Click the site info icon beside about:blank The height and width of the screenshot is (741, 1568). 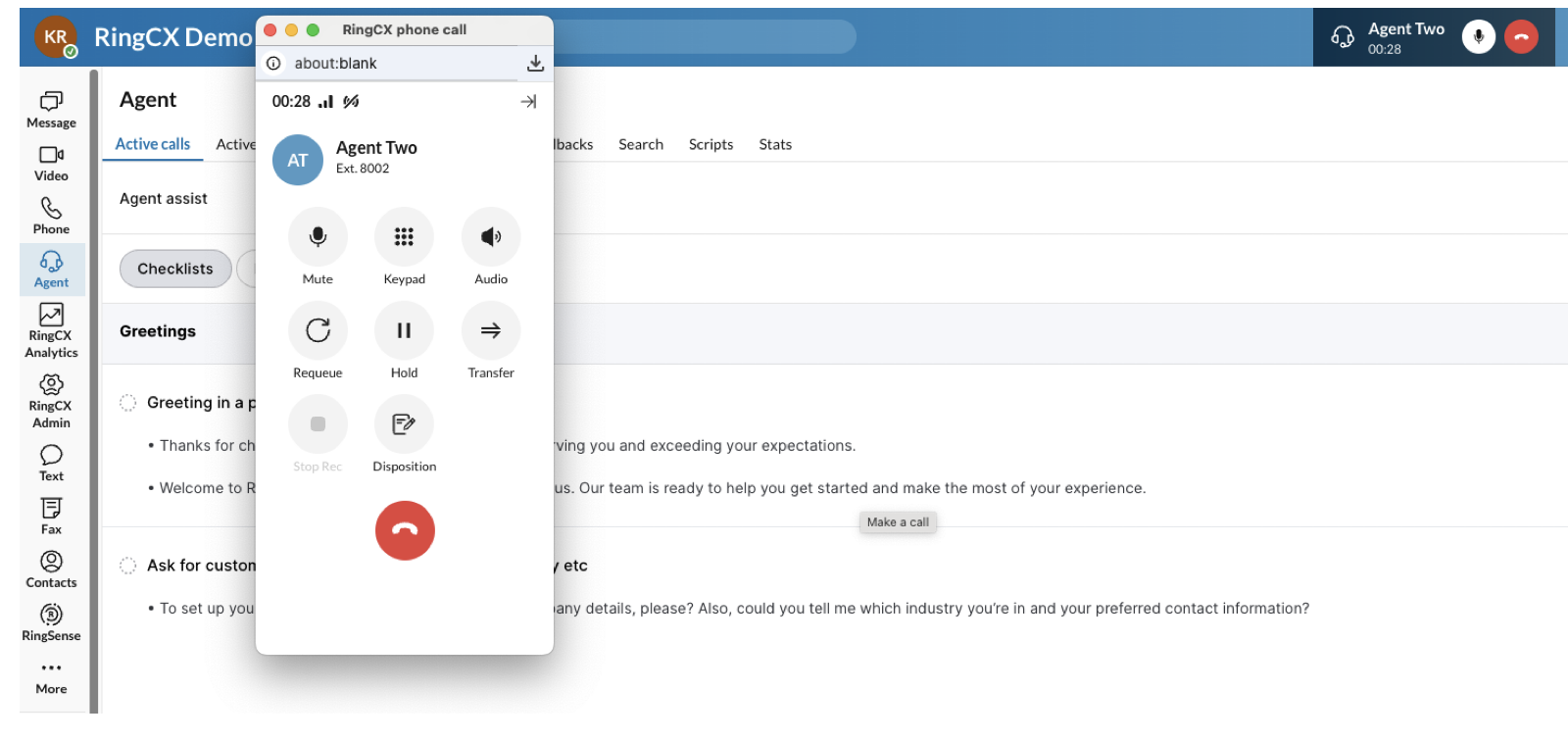tap(273, 63)
